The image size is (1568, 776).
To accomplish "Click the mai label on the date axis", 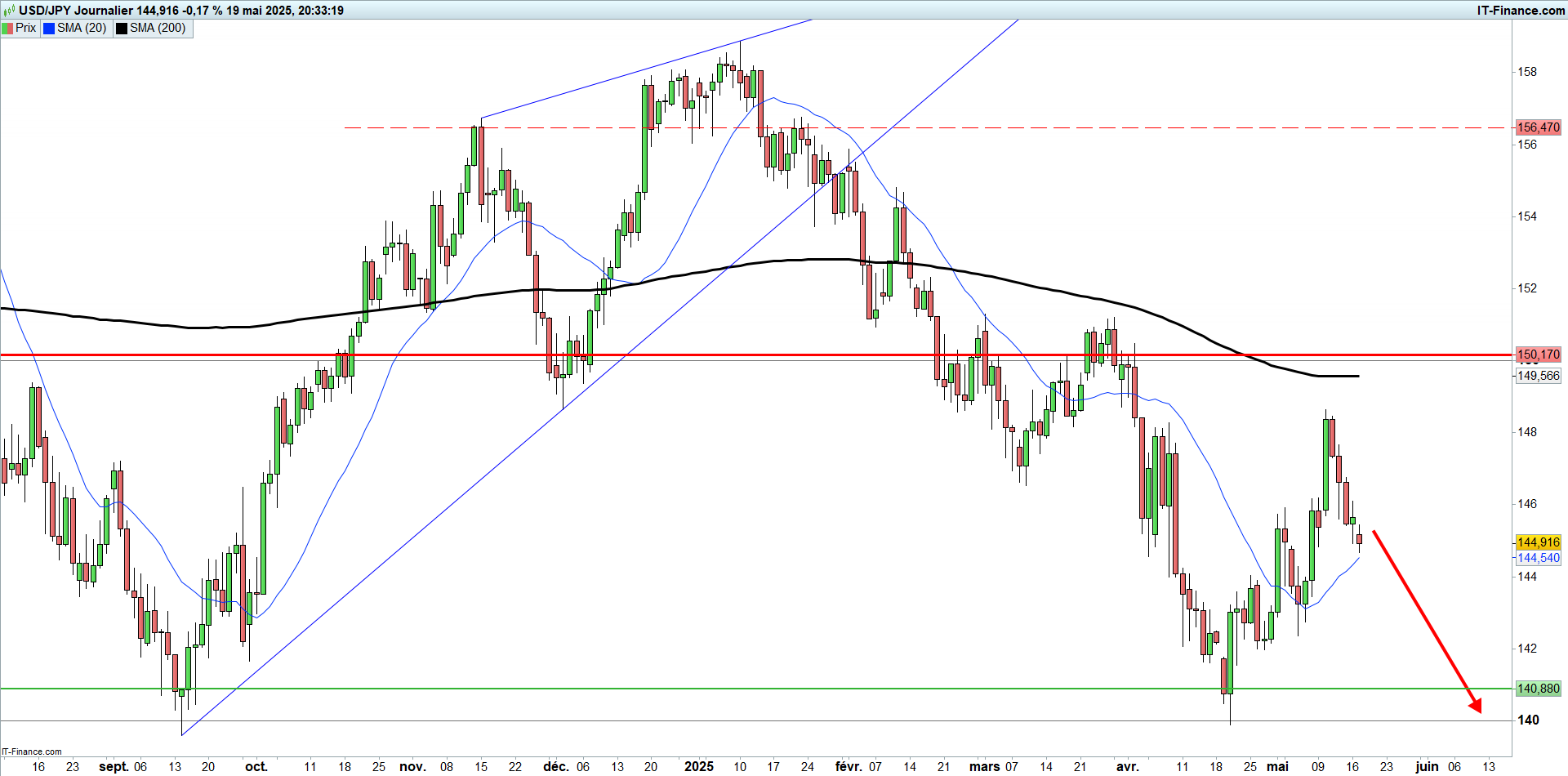I will coord(1277,766).
